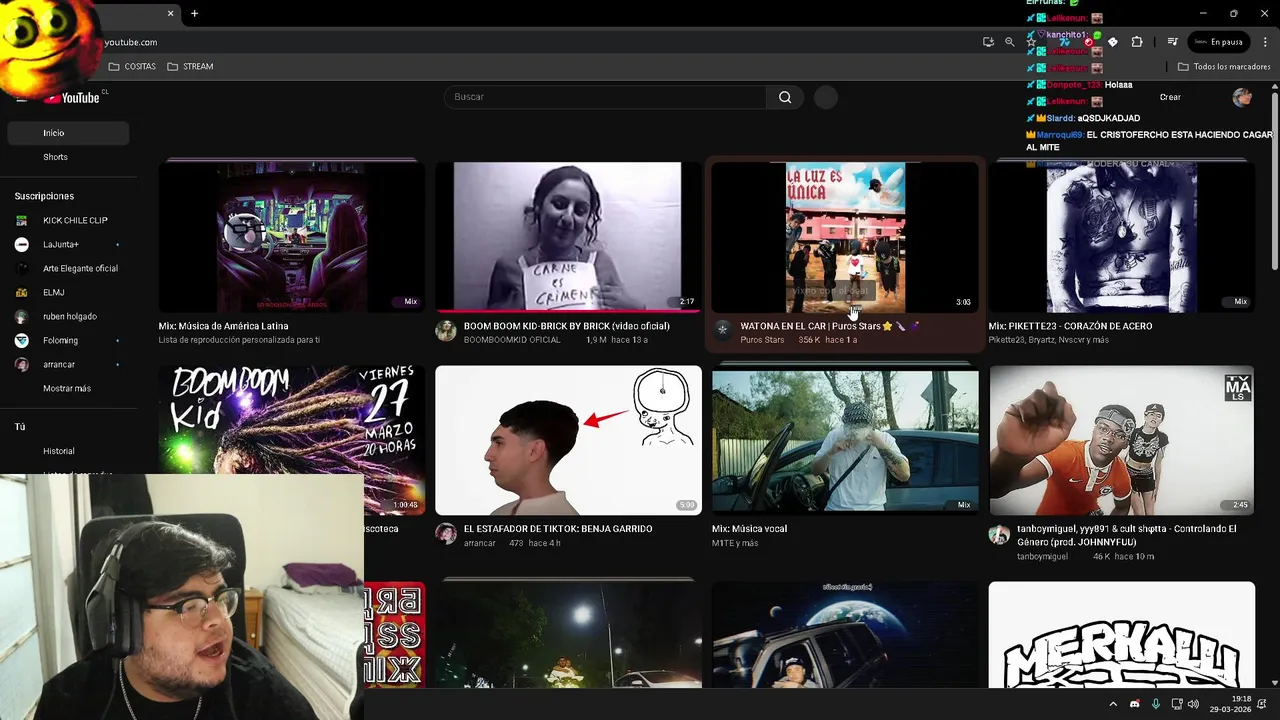Click the YouTube logo
This screenshot has width=1280, height=720.
72,97
